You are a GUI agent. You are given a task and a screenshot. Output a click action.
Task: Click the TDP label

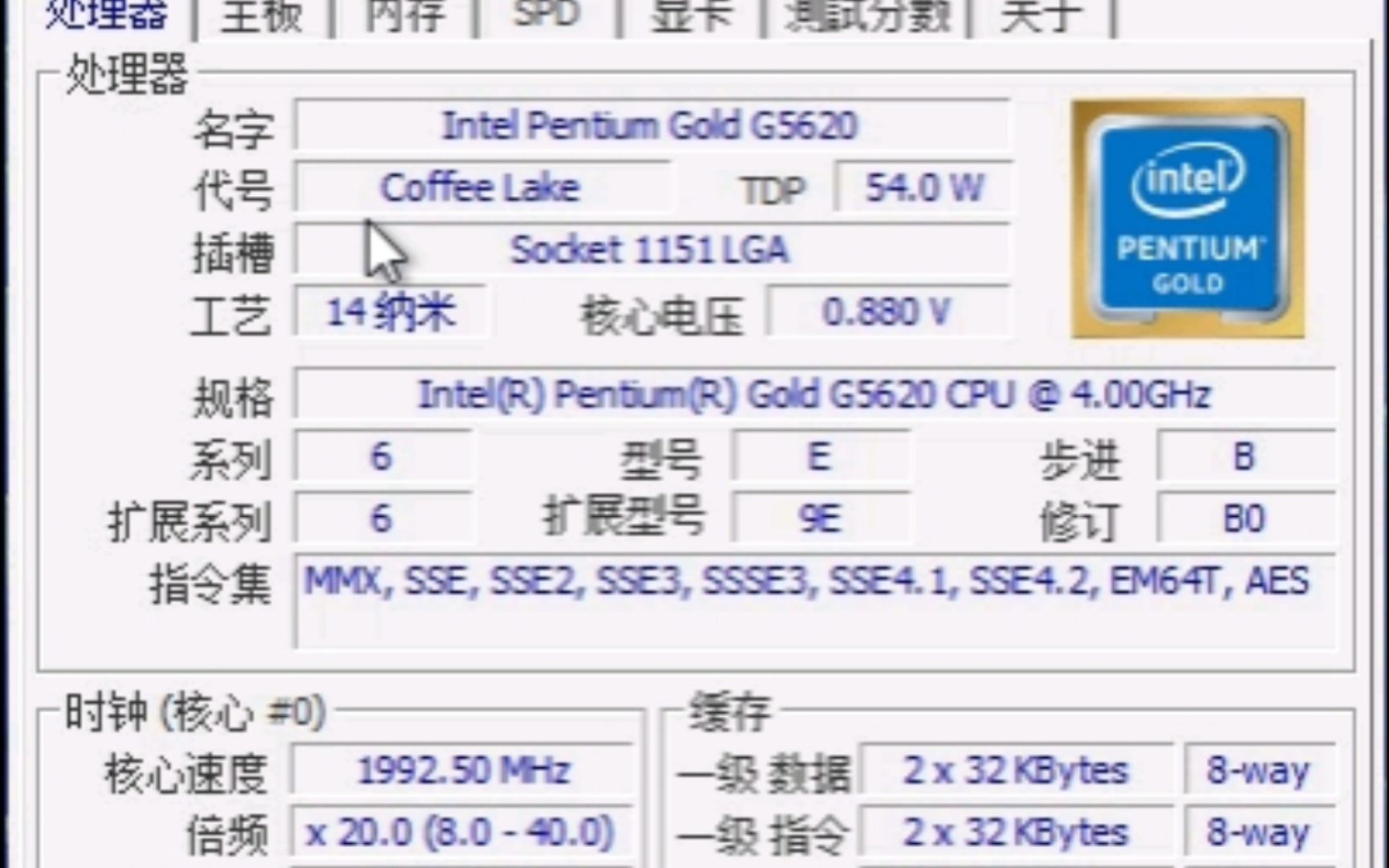[x=772, y=190]
